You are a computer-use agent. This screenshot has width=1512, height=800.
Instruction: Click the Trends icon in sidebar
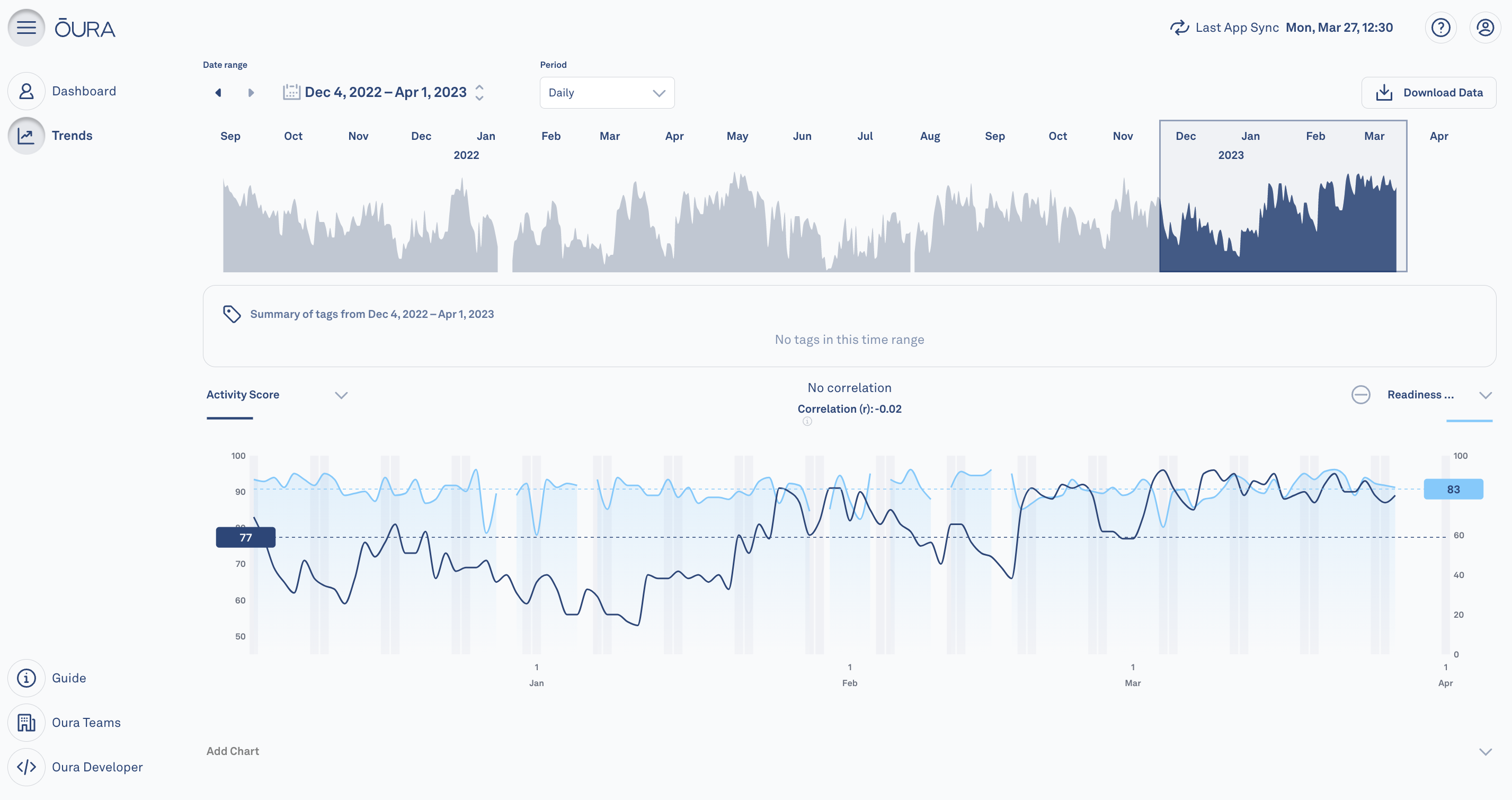(x=27, y=135)
